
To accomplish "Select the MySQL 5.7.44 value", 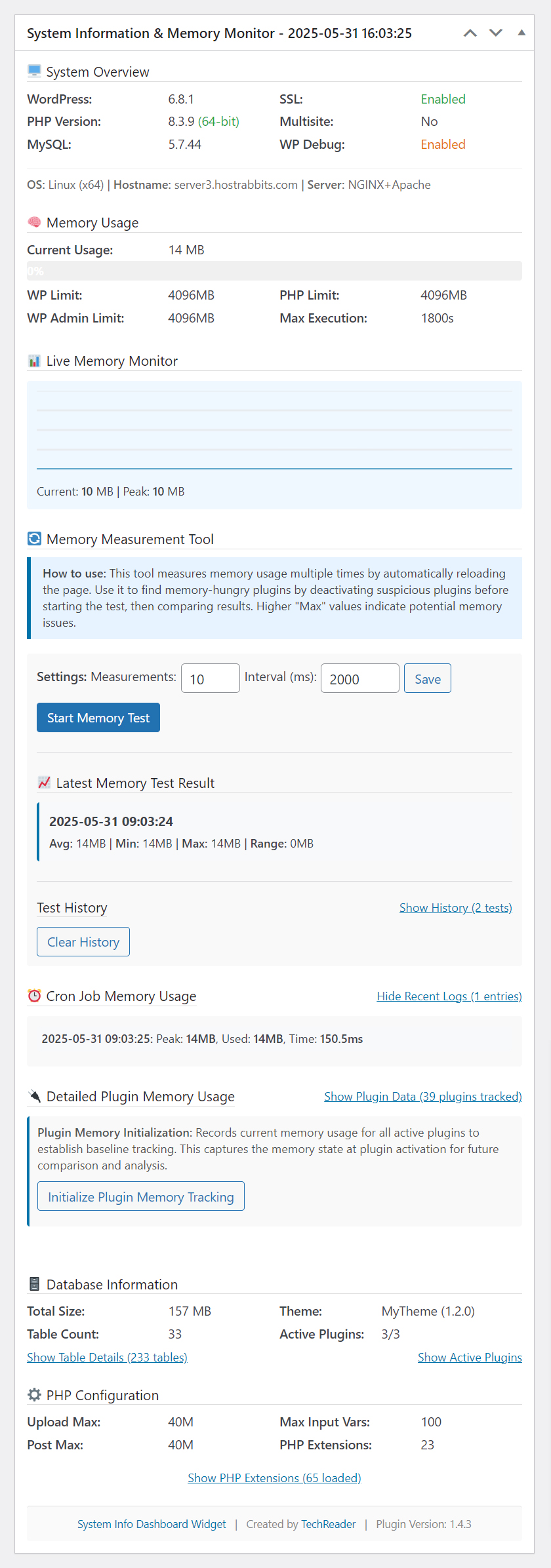I will point(184,144).
